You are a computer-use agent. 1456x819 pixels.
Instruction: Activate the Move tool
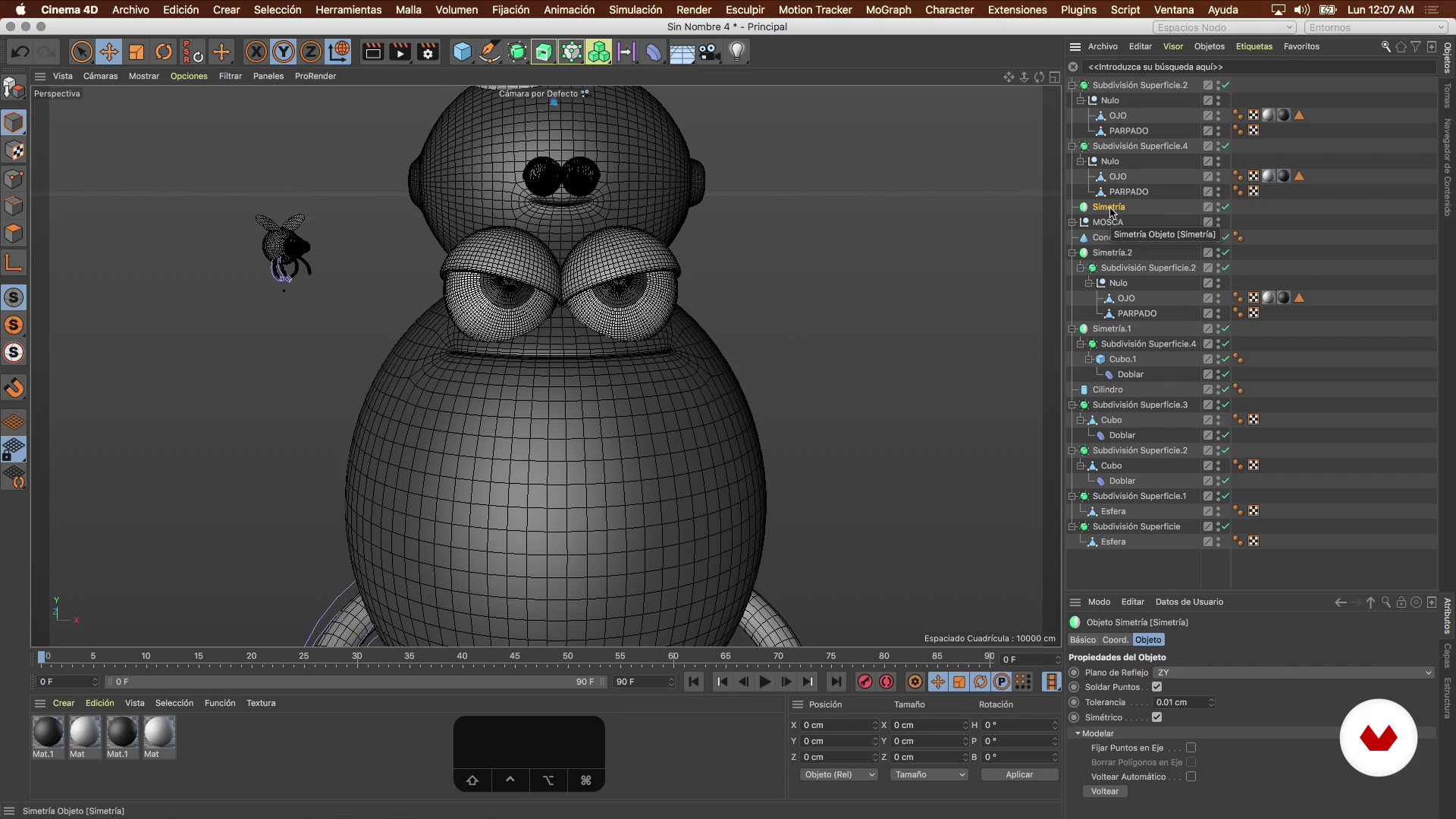tap(108, 52)
